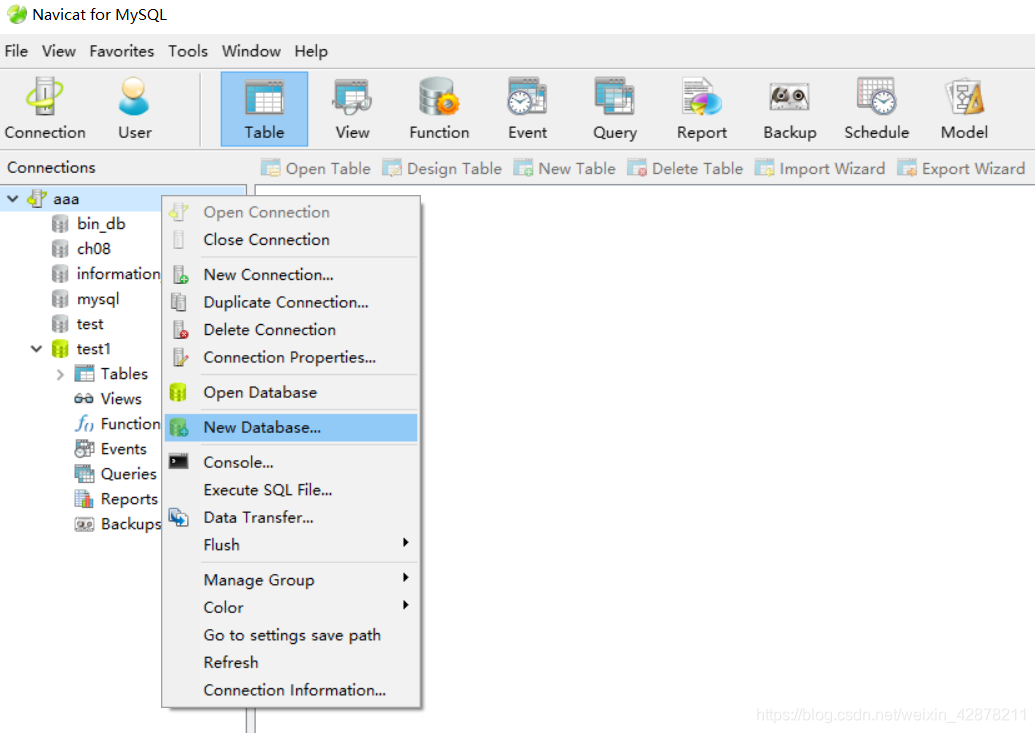Open the Manage Group submenu arrow
1035x733 pixels.
pyautogui.click(x=406, y=578)
